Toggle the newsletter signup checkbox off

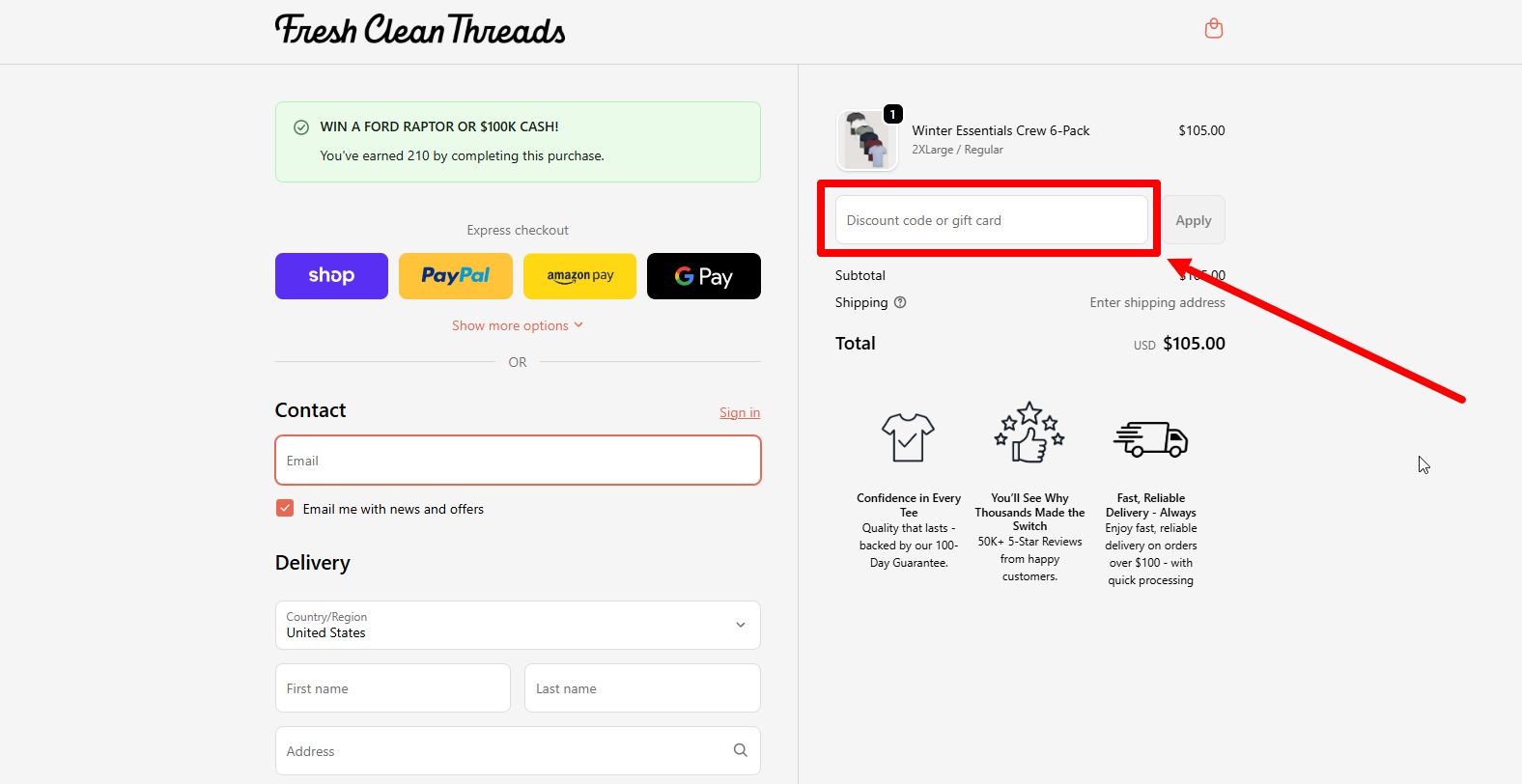pyautogui.click(x=284, y=507)
